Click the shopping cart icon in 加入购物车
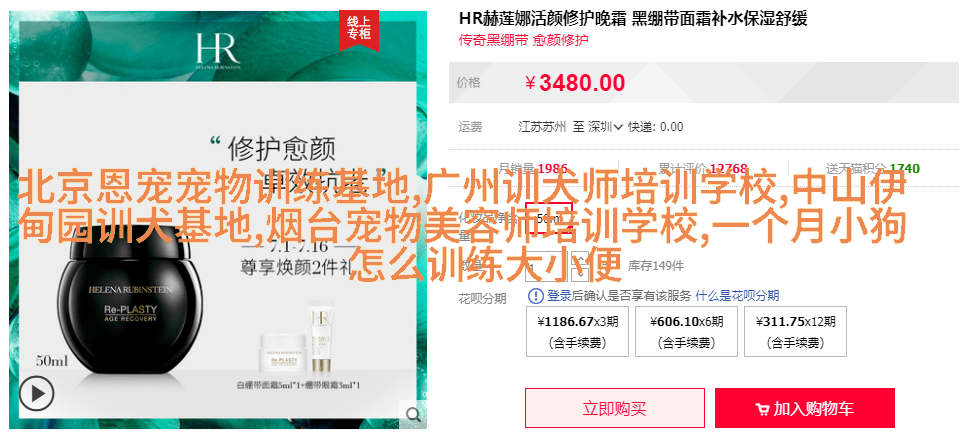 (x=762, y=409)
